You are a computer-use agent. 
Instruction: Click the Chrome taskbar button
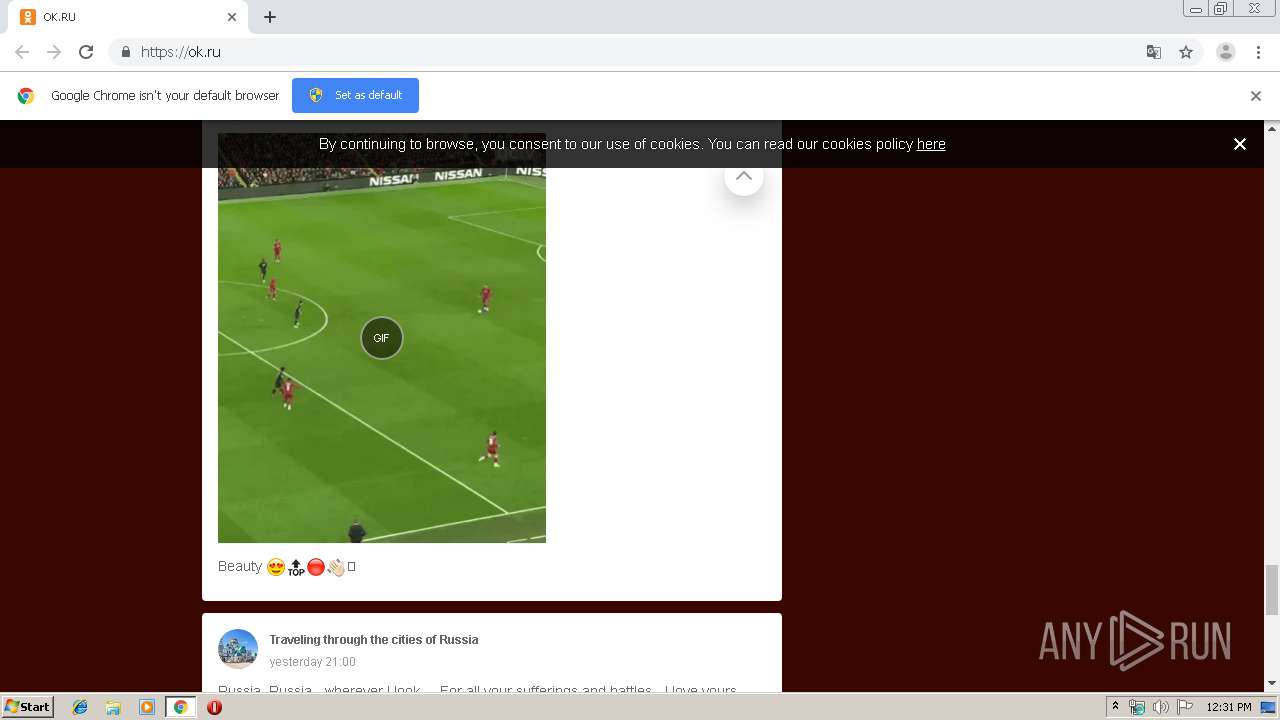[180, 707]
